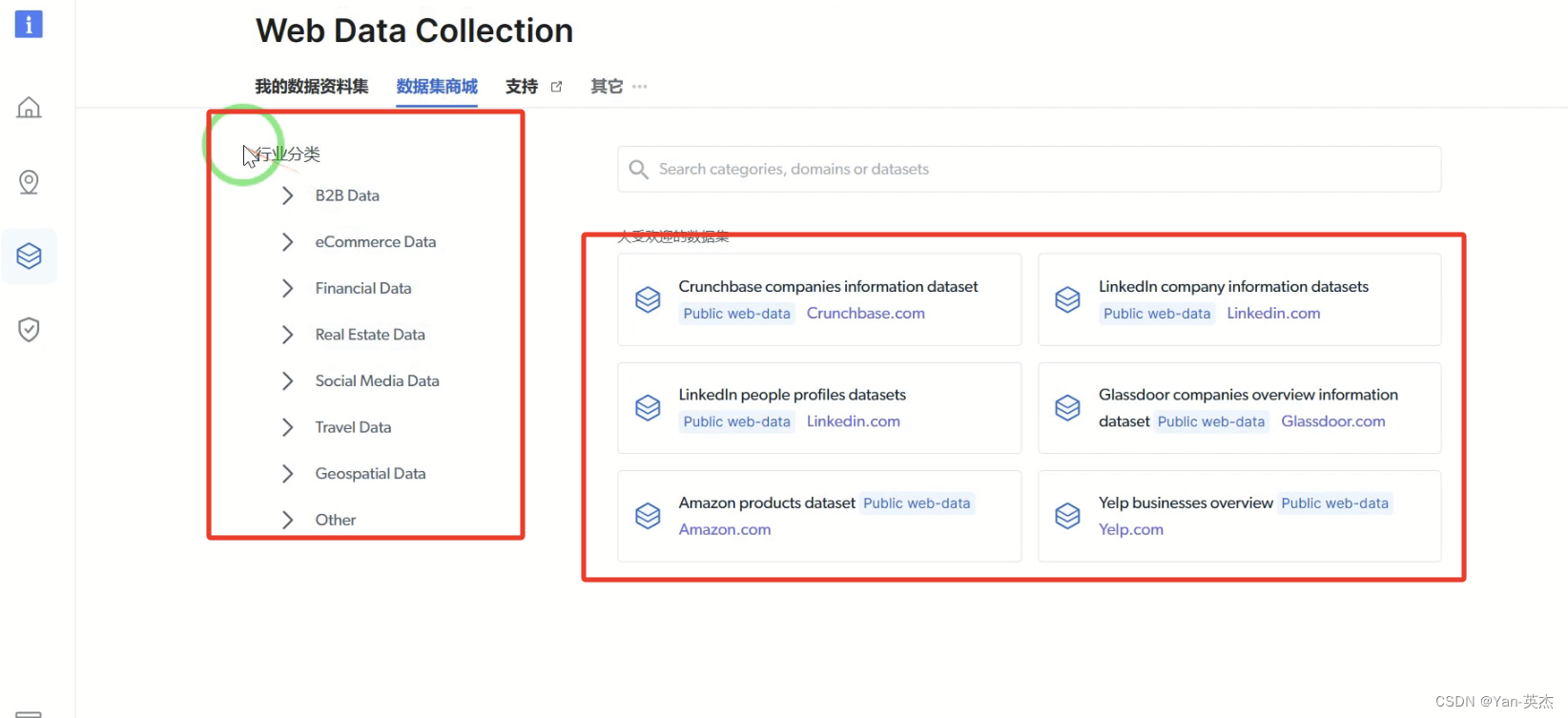This screenshot has height=718, width=1568.
Task: Select the datasets stack sidebar icon
Action: tap(29, 256)
